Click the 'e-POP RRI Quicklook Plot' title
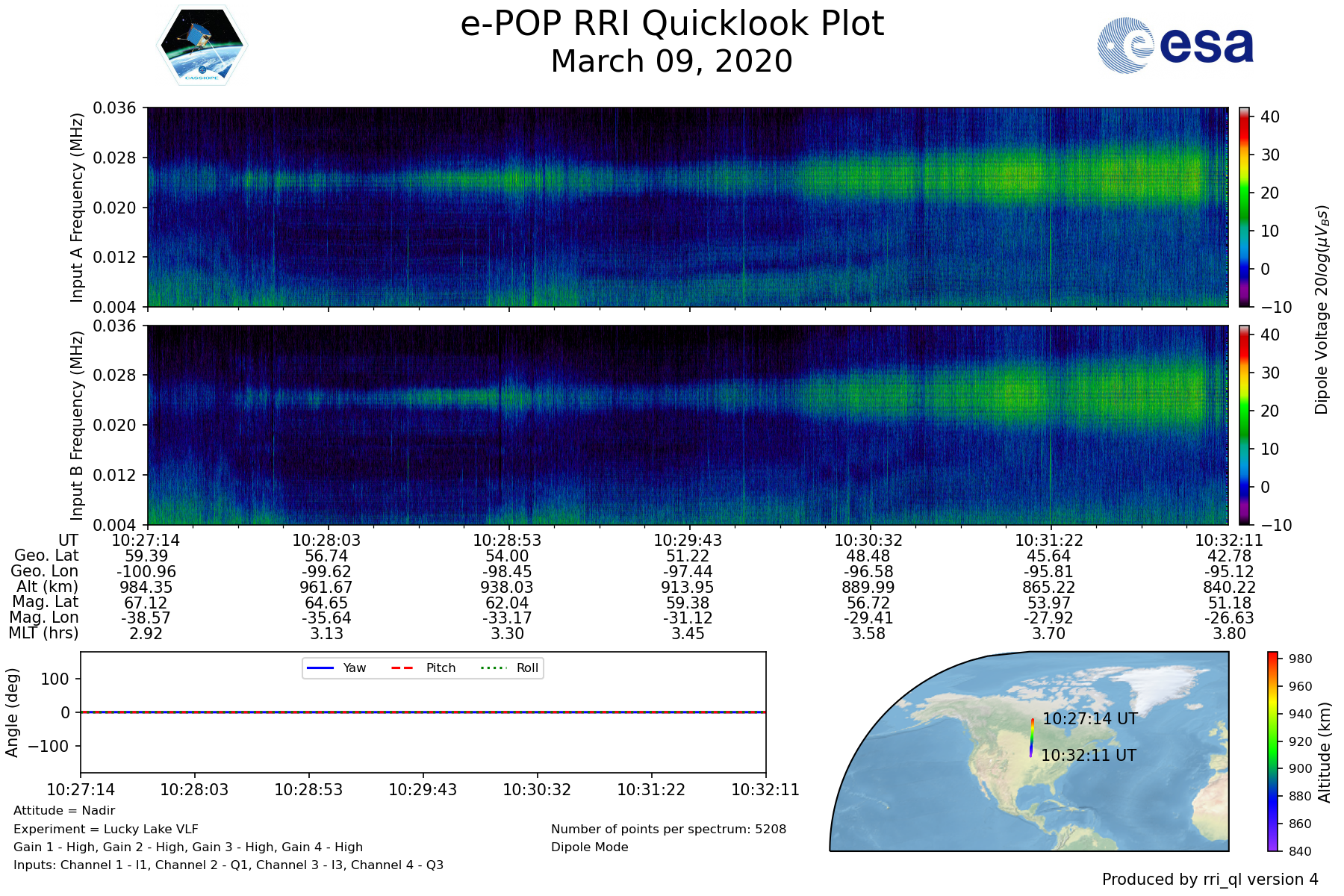 pyautogui.click(x=672, y=24)
